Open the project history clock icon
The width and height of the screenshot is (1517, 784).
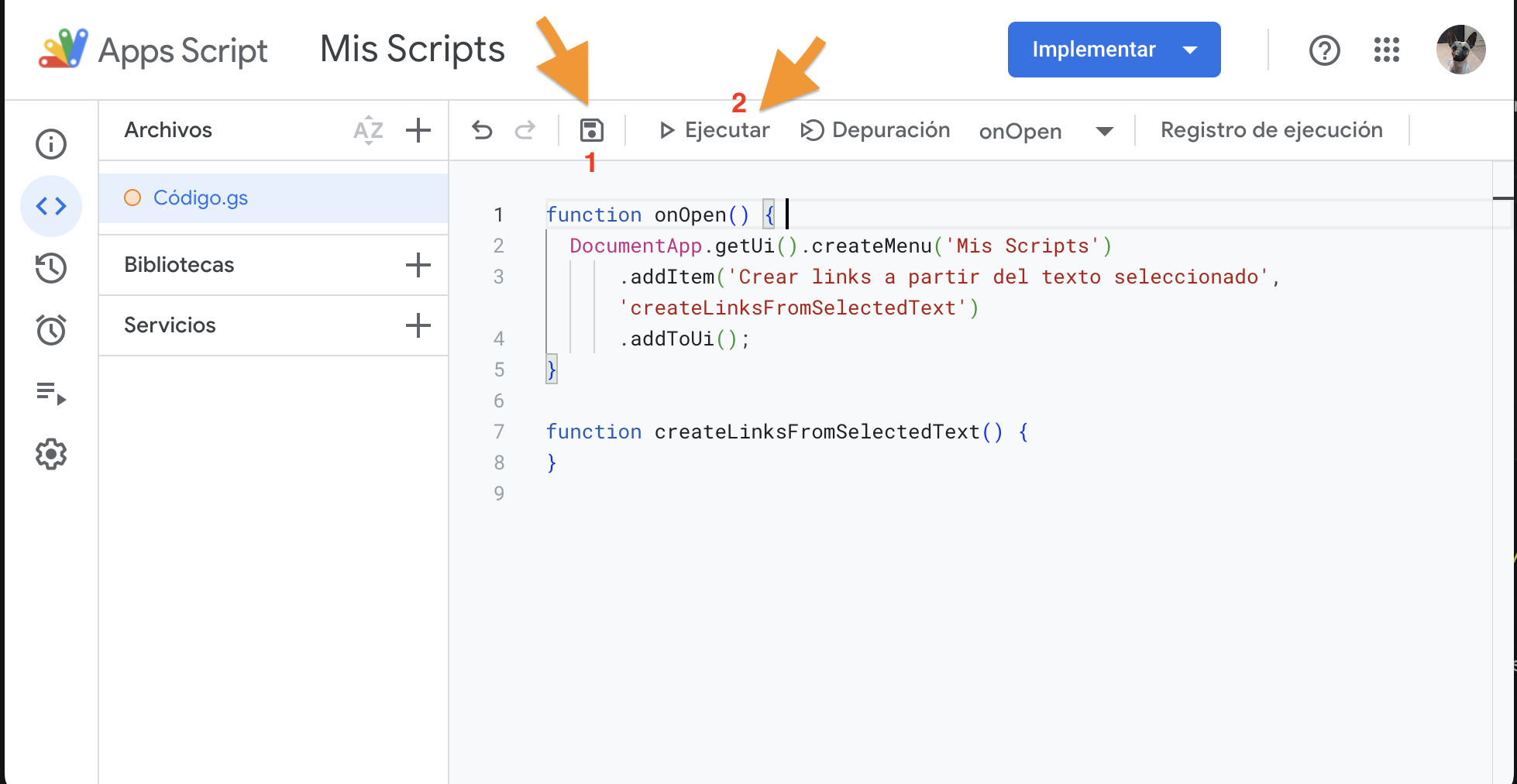(x=51, y=268)
